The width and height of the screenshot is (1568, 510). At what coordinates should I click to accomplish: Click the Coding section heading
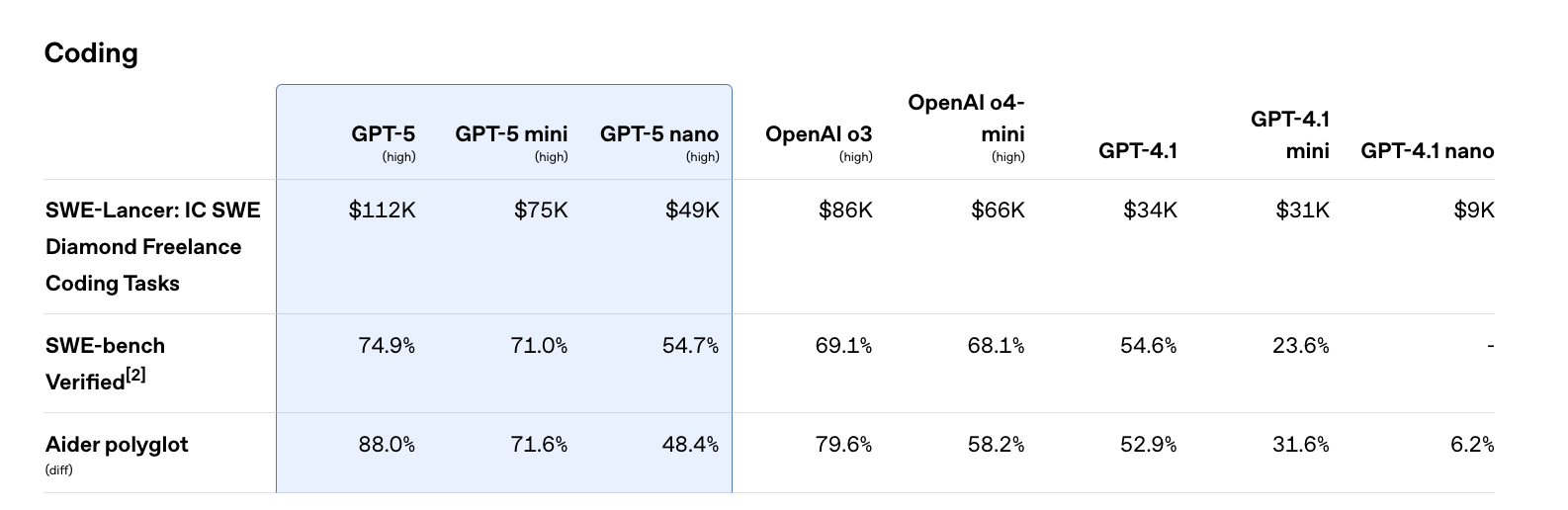[x=91, y=53]
